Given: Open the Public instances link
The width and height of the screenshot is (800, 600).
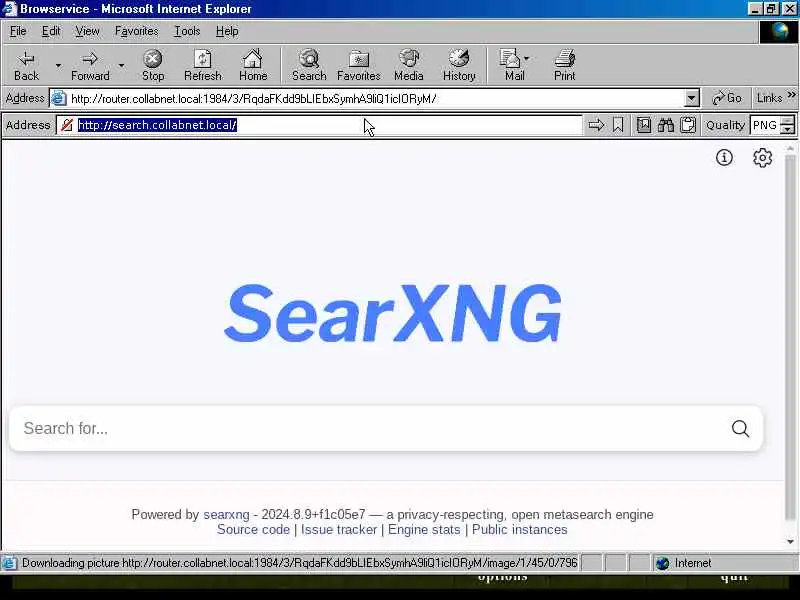Looking at the screenshot, I should coord(519,530).
